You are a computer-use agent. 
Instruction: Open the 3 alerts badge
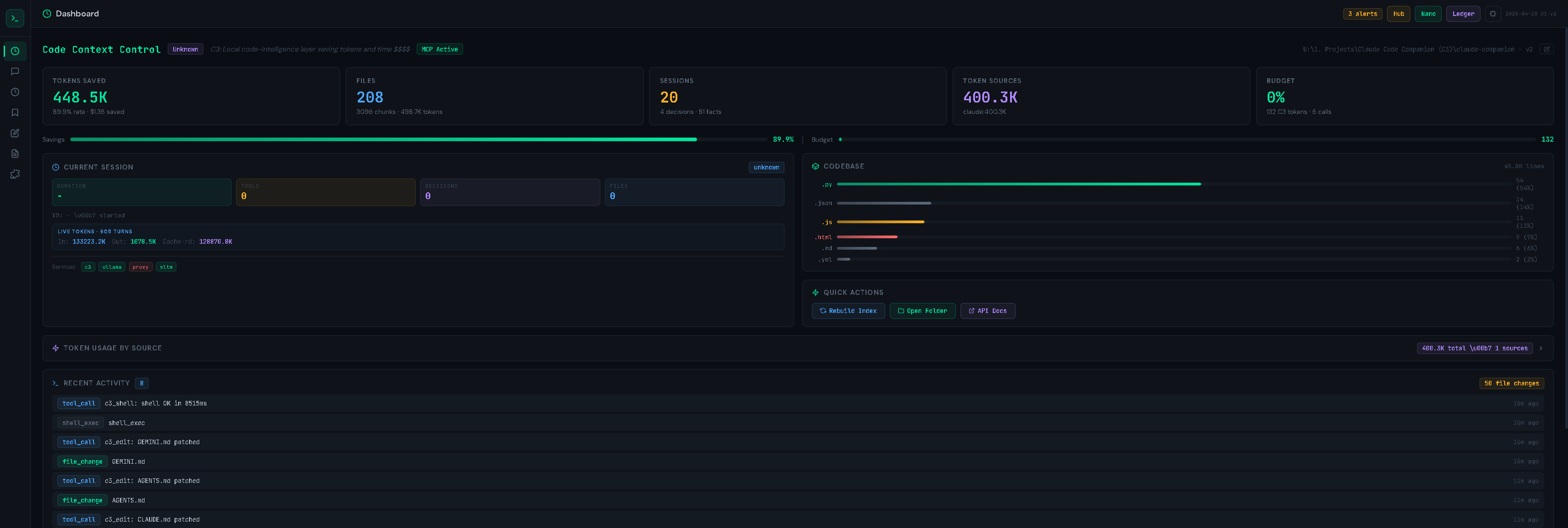1362,14
